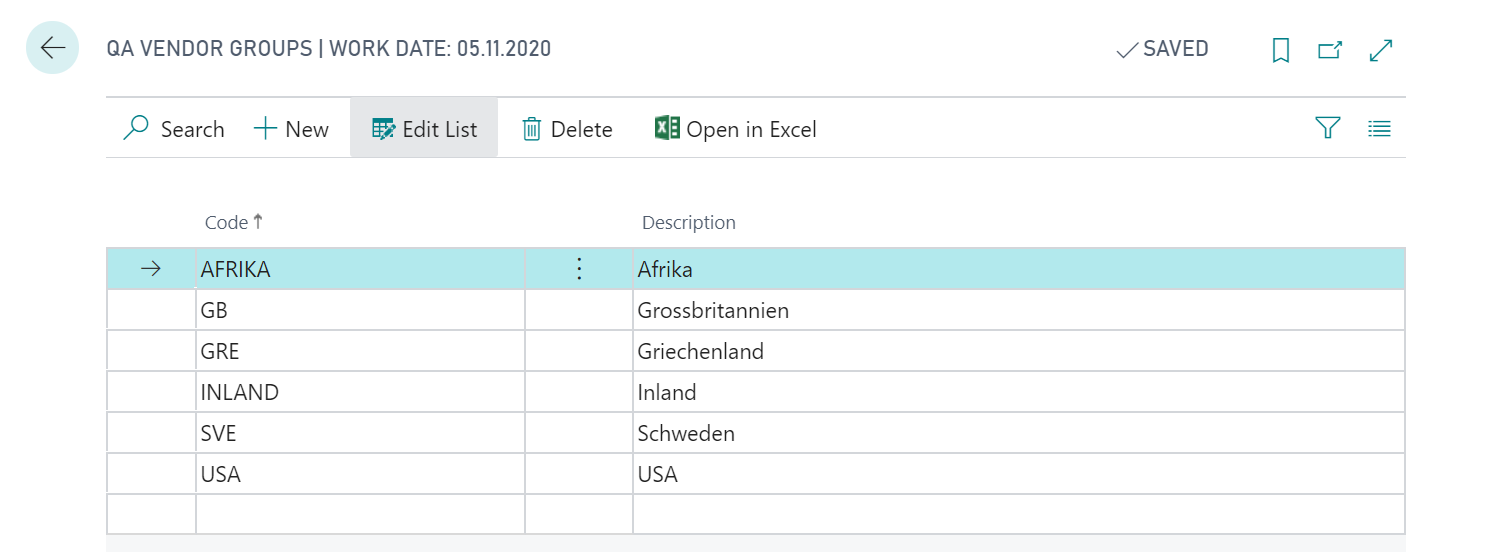Click the Grossbritannien description cell

tap(1019, 310)
